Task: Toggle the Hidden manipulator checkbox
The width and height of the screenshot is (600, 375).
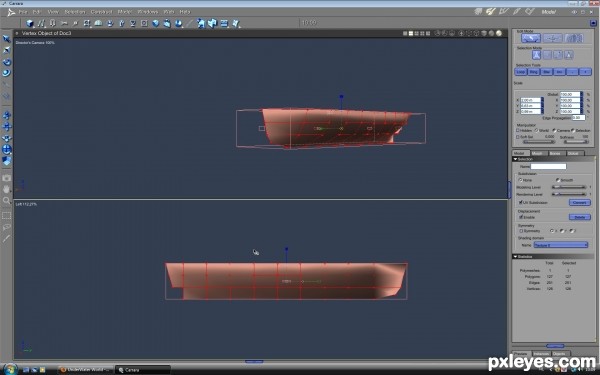Action: click(x=518, y=130)
